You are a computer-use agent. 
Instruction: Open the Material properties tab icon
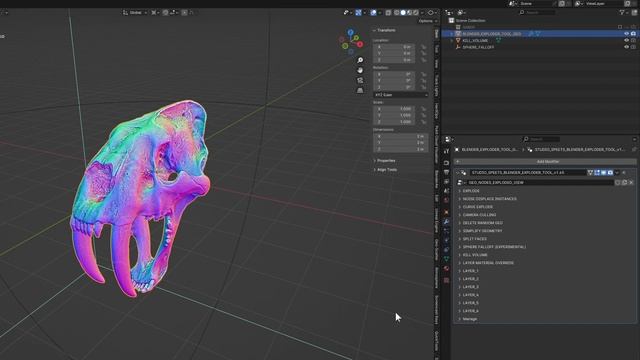point(446,269)
